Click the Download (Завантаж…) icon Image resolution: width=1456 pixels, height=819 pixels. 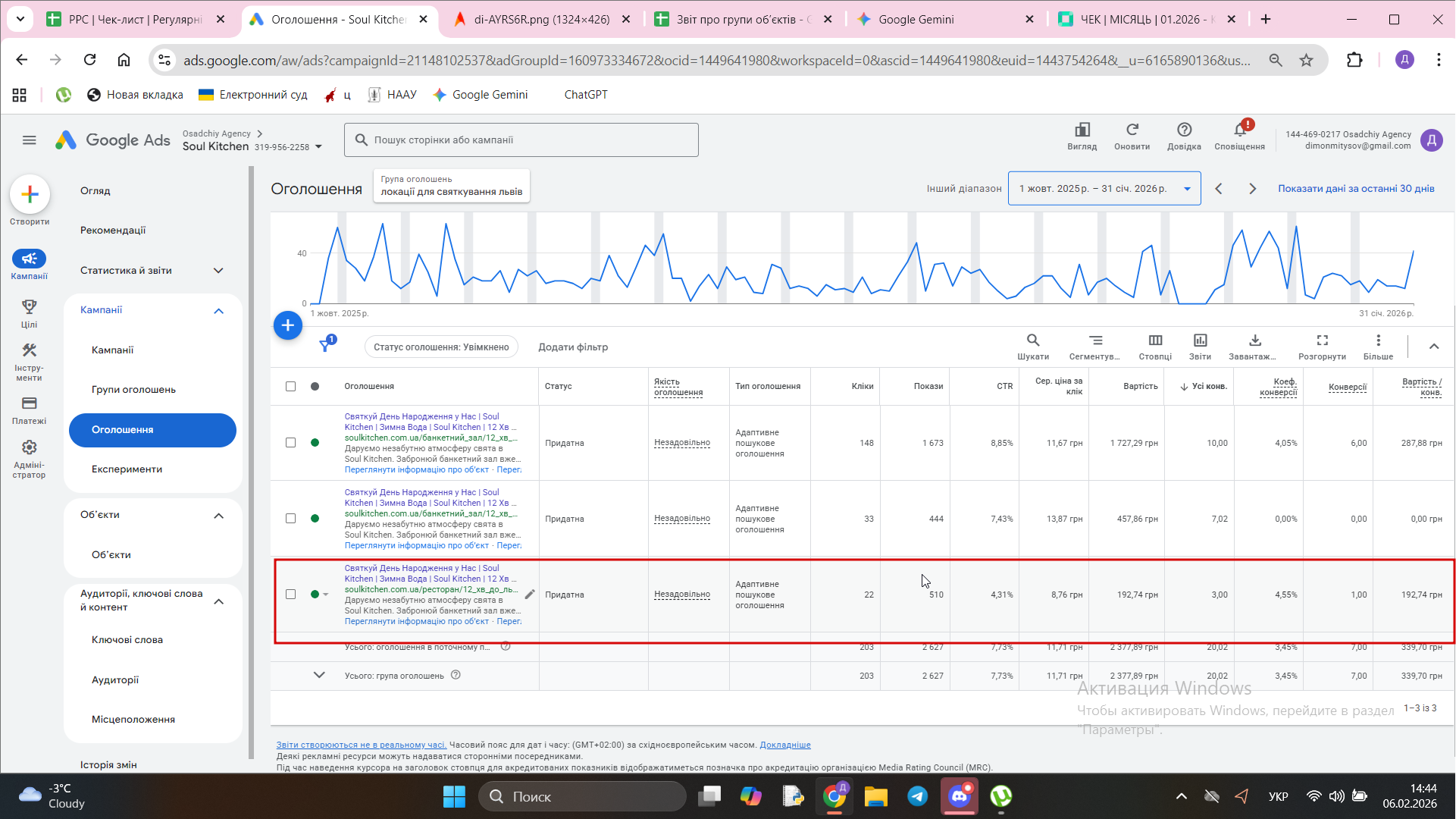1254,341
